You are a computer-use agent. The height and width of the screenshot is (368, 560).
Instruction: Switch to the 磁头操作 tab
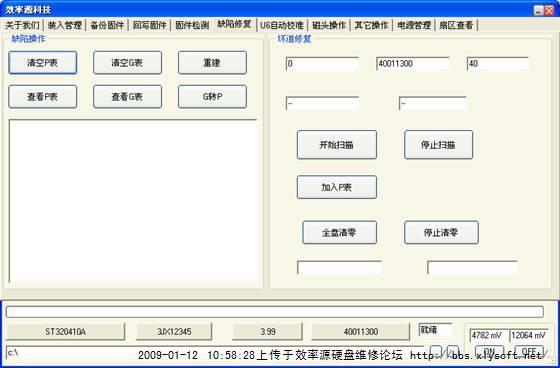(329, 25)
